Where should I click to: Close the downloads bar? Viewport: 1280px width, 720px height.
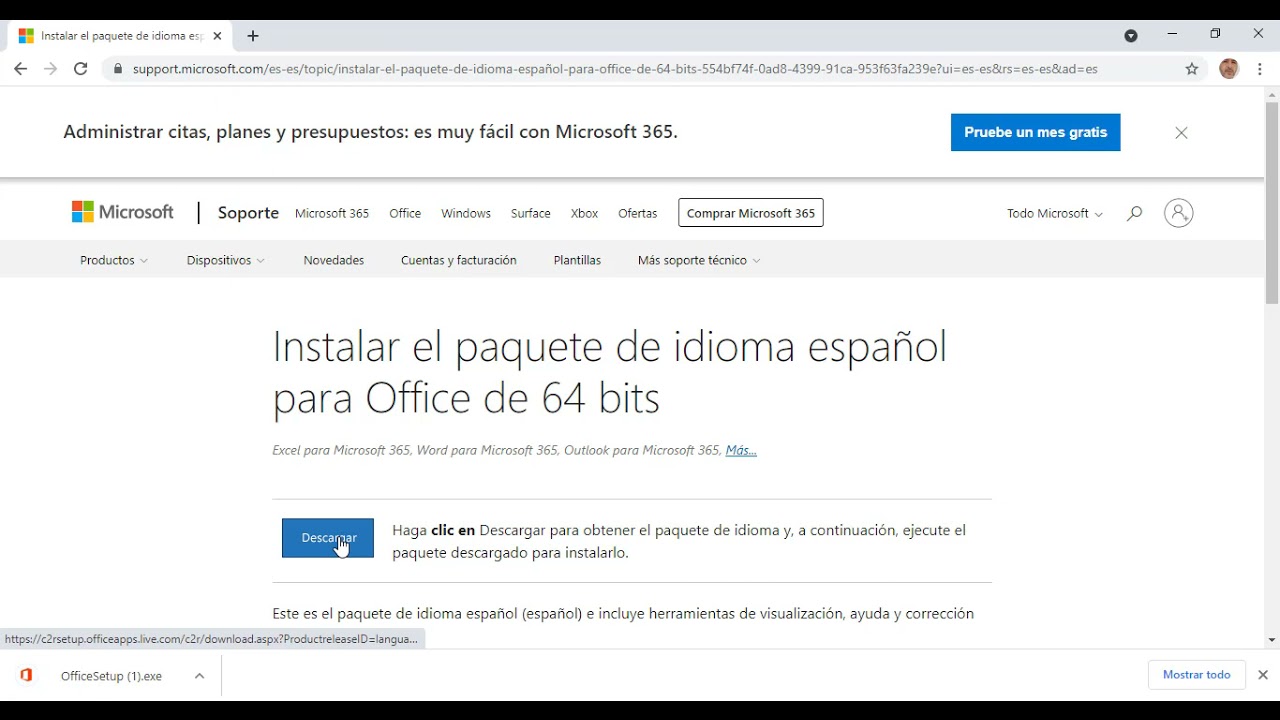point(1263,675)
